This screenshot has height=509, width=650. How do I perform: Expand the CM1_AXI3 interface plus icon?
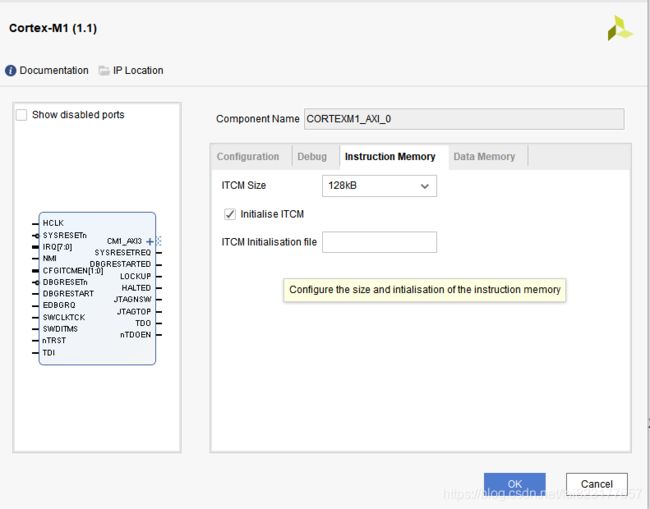(x=150, y=241)
